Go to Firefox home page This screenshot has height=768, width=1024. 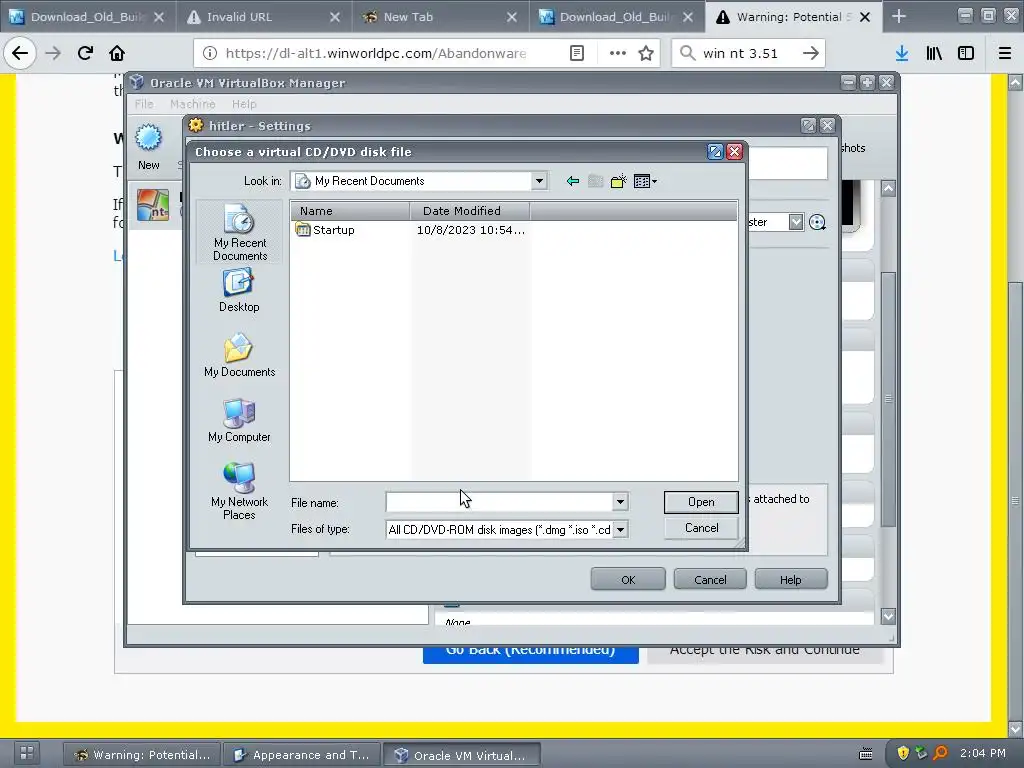click(x=117, y=53)
